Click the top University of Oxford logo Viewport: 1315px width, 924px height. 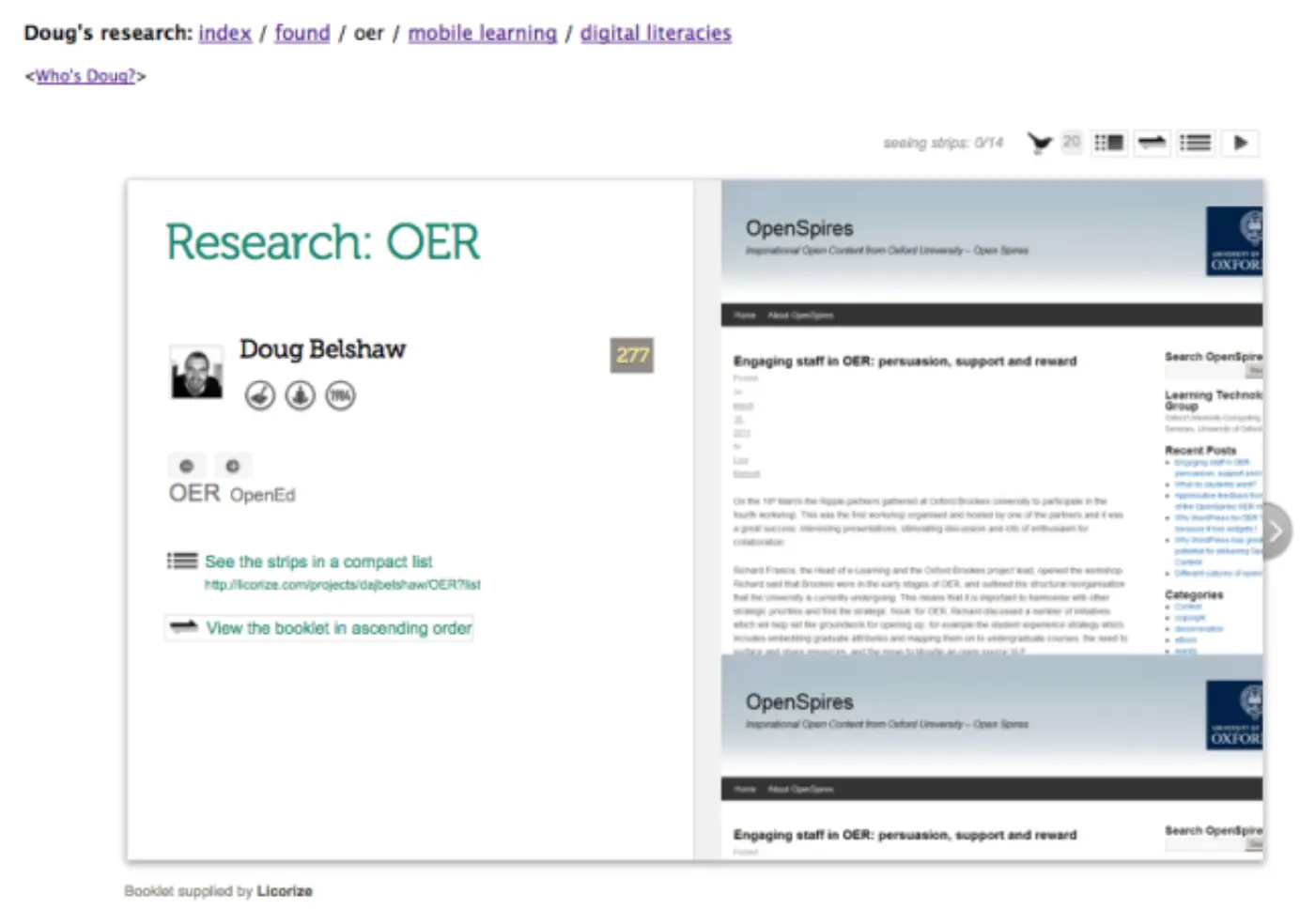tap(1234, 241)
